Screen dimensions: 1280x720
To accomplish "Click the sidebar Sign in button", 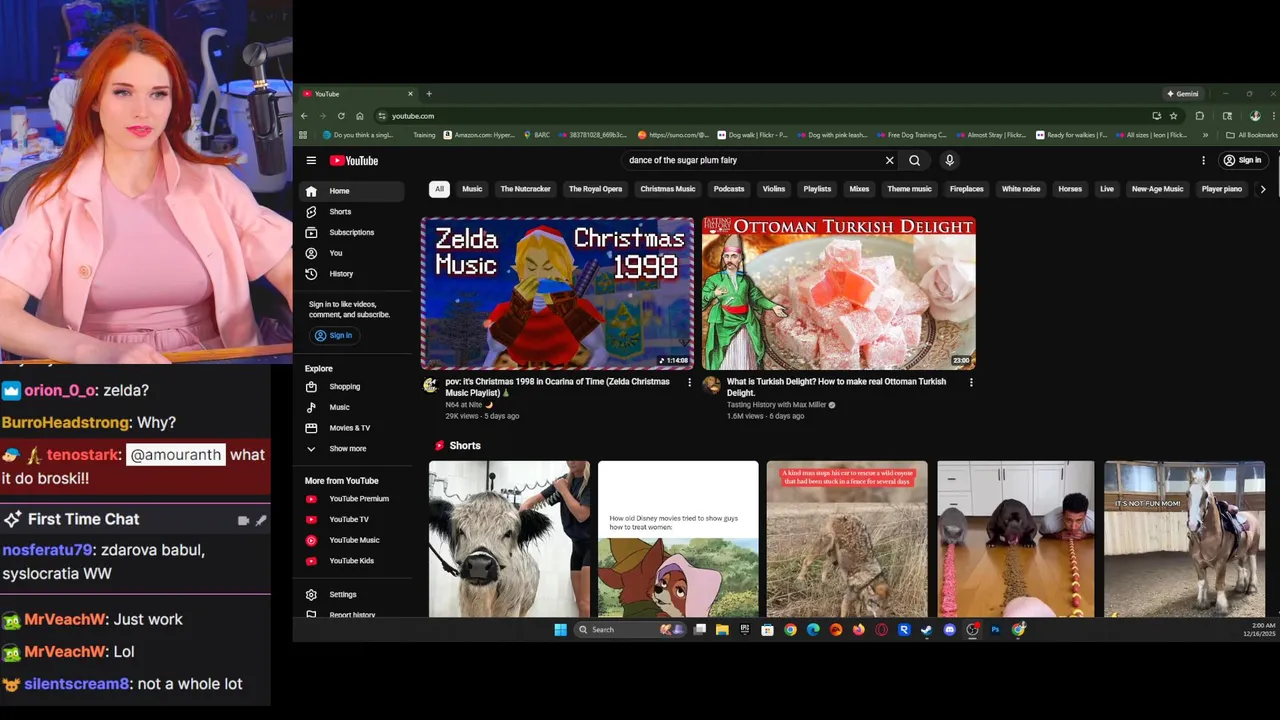I will click(334, 335).
